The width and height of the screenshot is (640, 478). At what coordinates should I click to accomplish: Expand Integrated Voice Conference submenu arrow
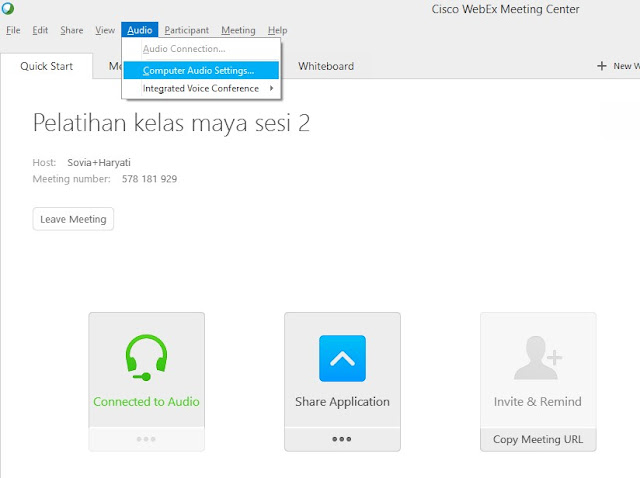[x=271, y=88]
